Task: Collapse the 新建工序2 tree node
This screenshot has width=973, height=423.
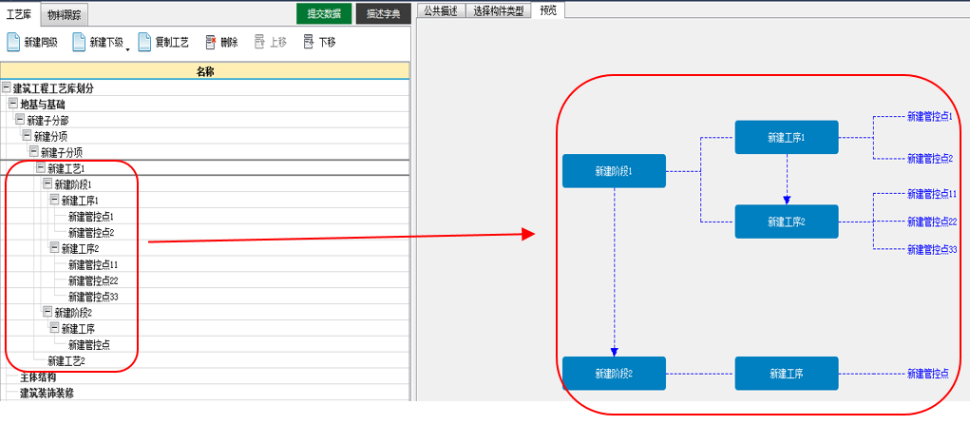Action: 54,247
